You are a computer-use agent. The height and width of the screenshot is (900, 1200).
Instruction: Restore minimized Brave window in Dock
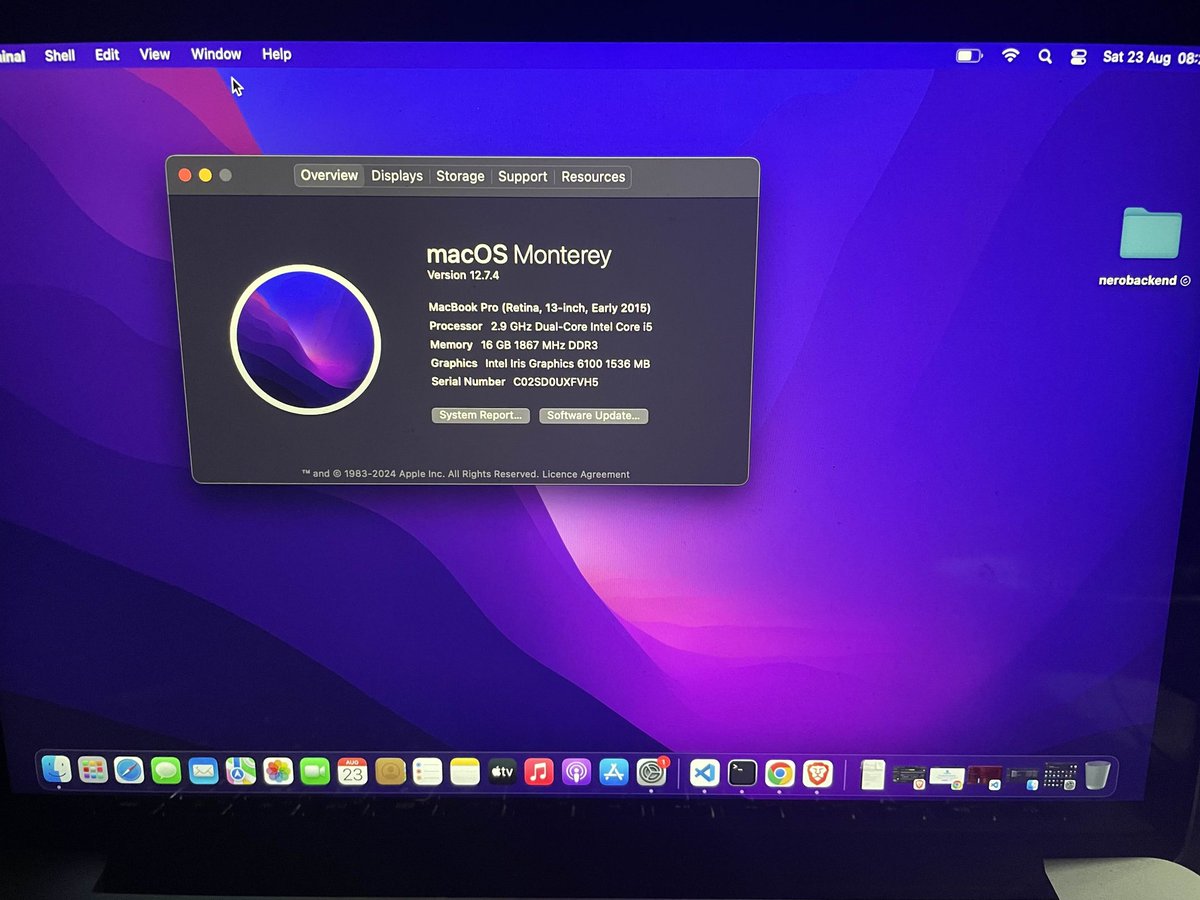pos(909,777)
